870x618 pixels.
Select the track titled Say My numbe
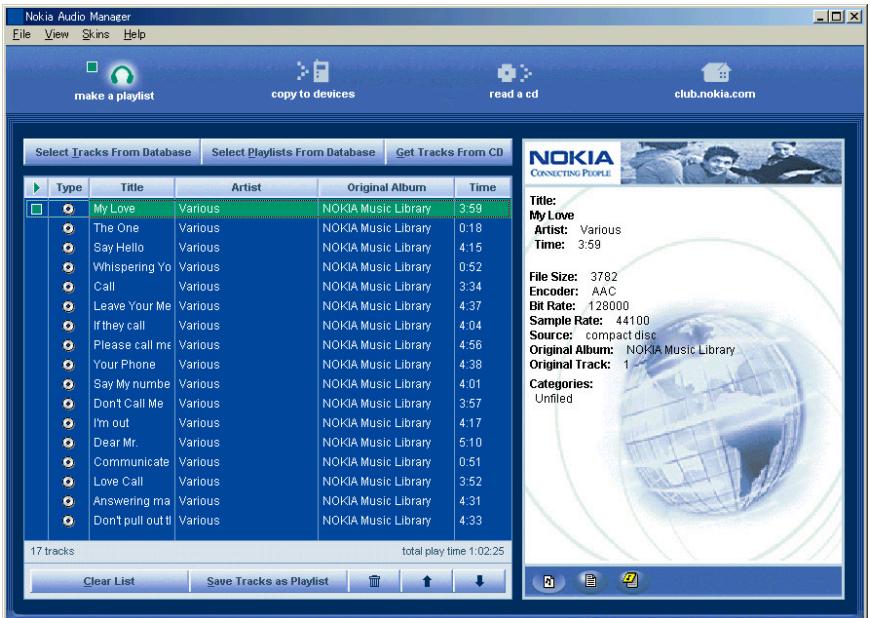click(131, 384)
